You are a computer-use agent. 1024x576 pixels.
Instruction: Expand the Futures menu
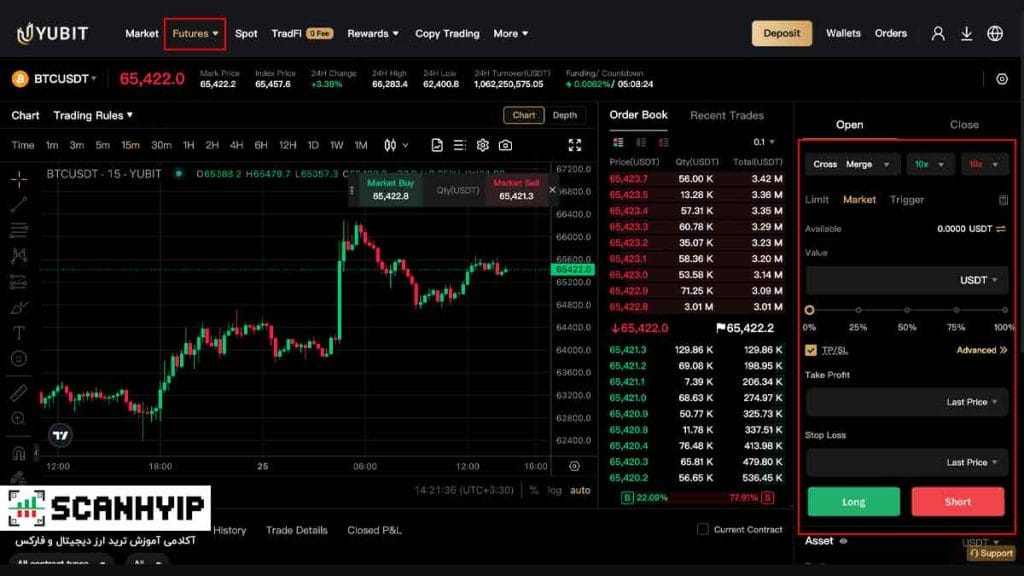[x=195, y=33]
